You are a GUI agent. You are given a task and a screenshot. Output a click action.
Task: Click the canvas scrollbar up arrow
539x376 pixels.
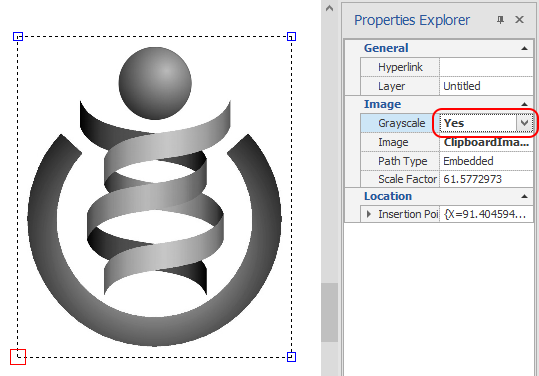(x=329, y=8)
